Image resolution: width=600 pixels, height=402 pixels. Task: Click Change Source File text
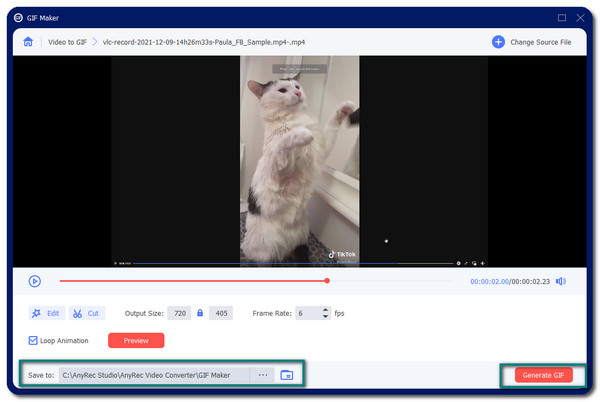(x=540, y=42)
